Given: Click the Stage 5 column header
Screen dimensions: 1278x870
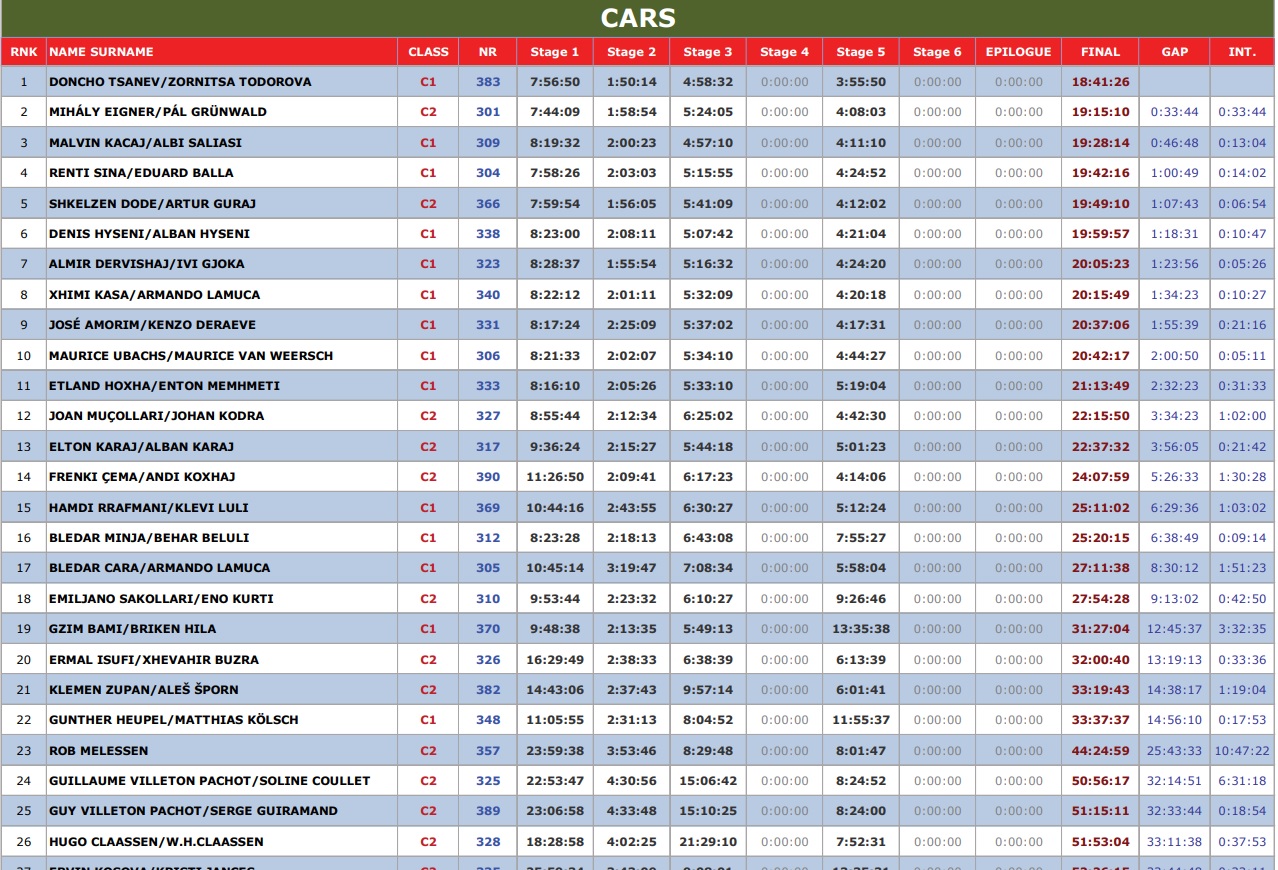Looking at the screenshot, I should click(x=860, y=52).
